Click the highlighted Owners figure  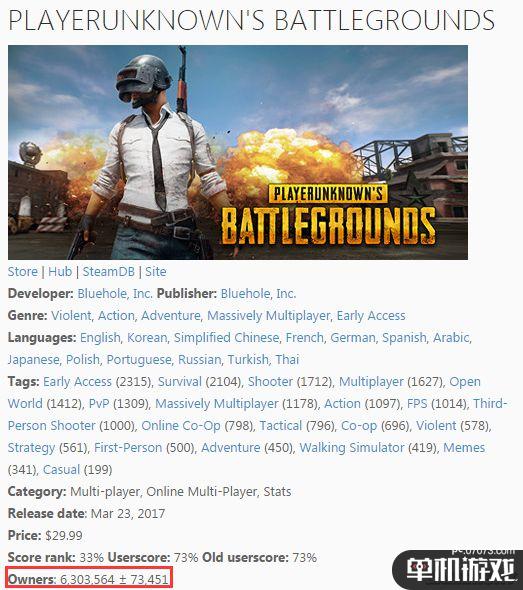pyautogui.click(x=89, y=579)
